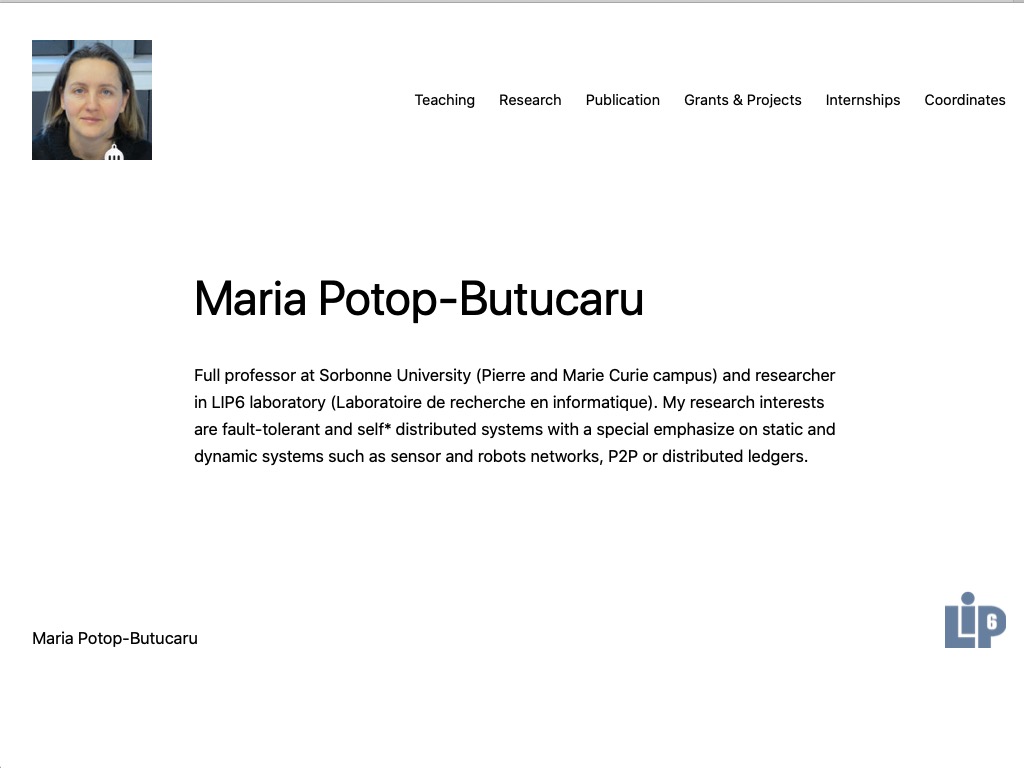This screenshot has width=1024, height=768.
Task: Click the footer Maria Potop-Butucaru name
Action: tap(115, 638)
